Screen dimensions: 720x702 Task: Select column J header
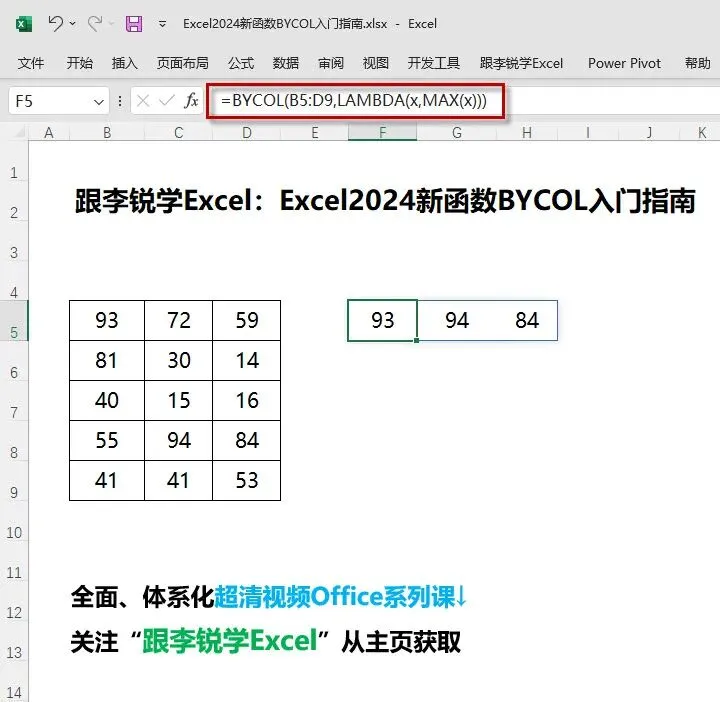(x=649, y=133)
